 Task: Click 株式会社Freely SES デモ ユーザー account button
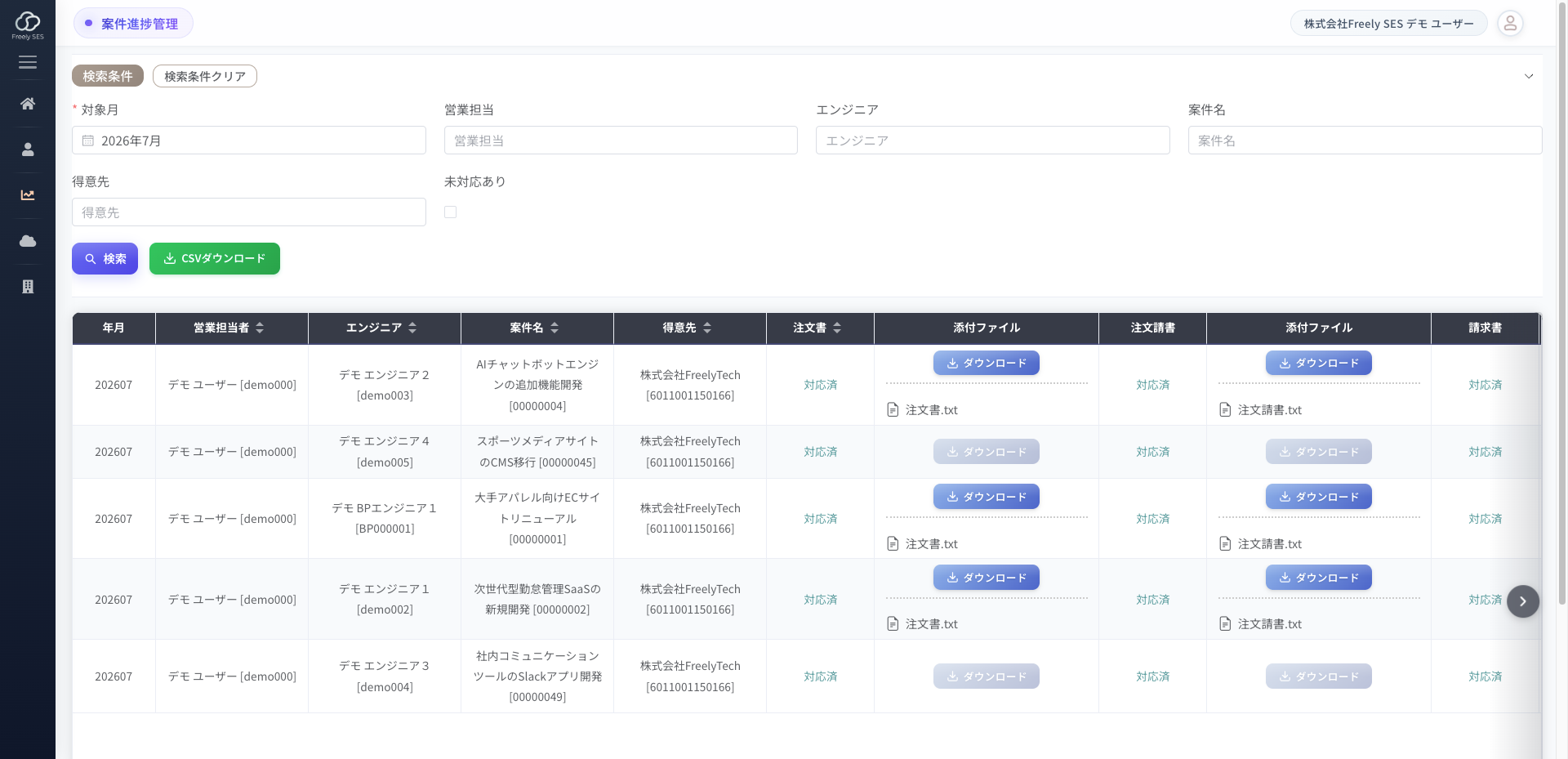[1389, 24]
